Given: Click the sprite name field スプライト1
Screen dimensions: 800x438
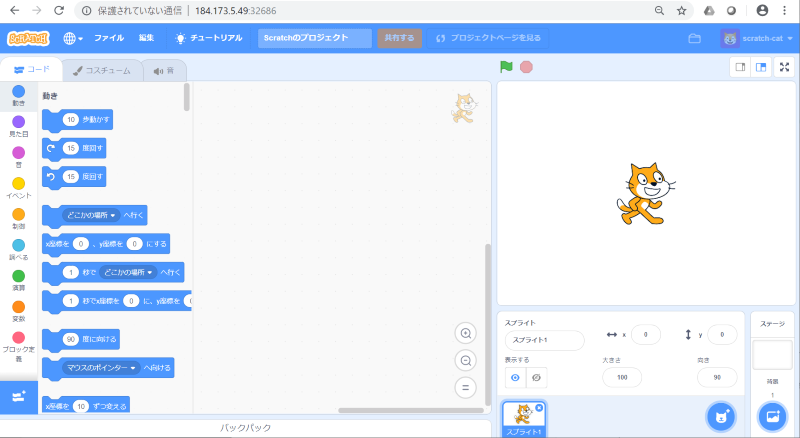Looking at the screenshot, I should (544, 340).
